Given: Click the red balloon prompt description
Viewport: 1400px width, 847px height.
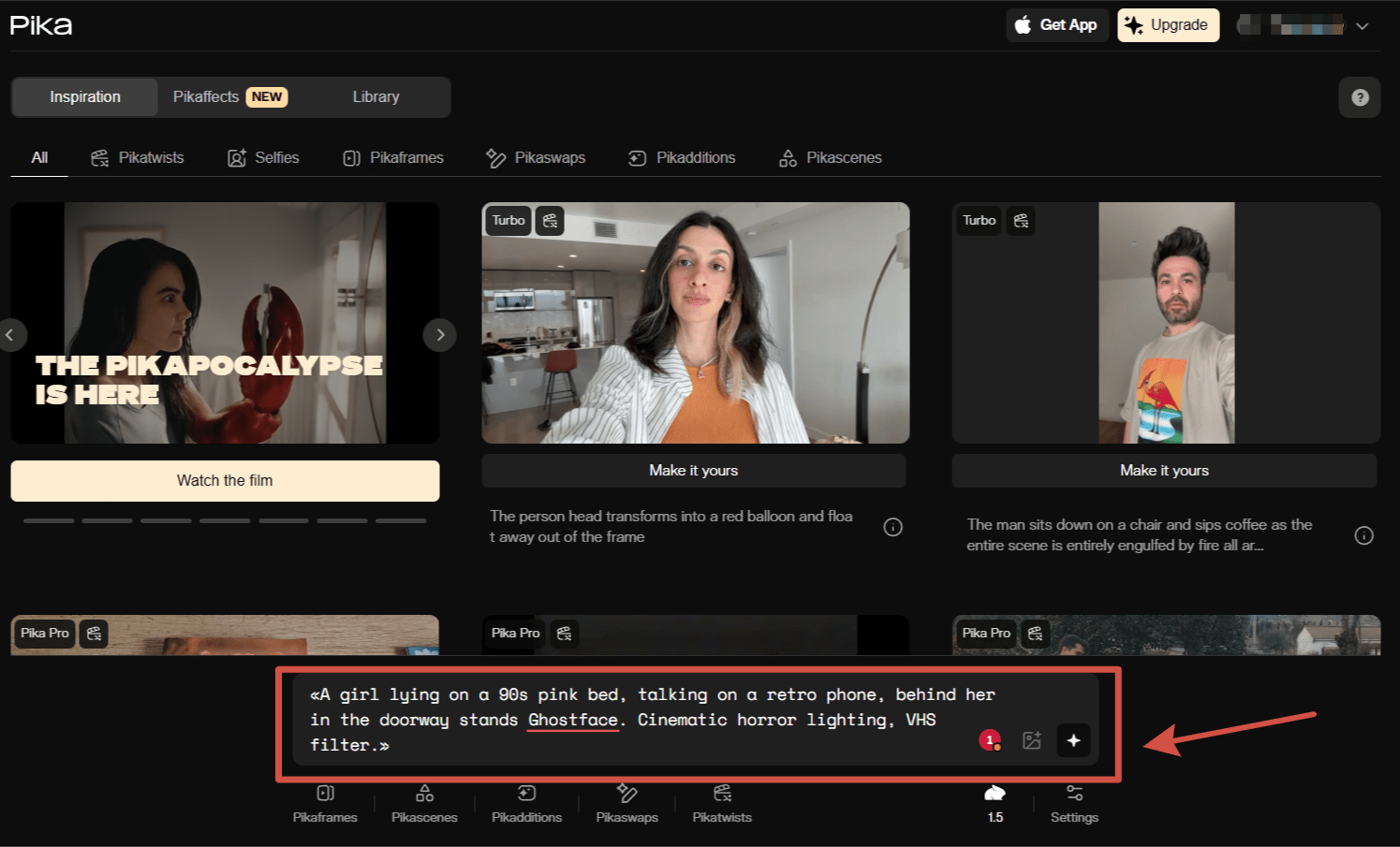Looking at the screenshot, I should [671, 527].
